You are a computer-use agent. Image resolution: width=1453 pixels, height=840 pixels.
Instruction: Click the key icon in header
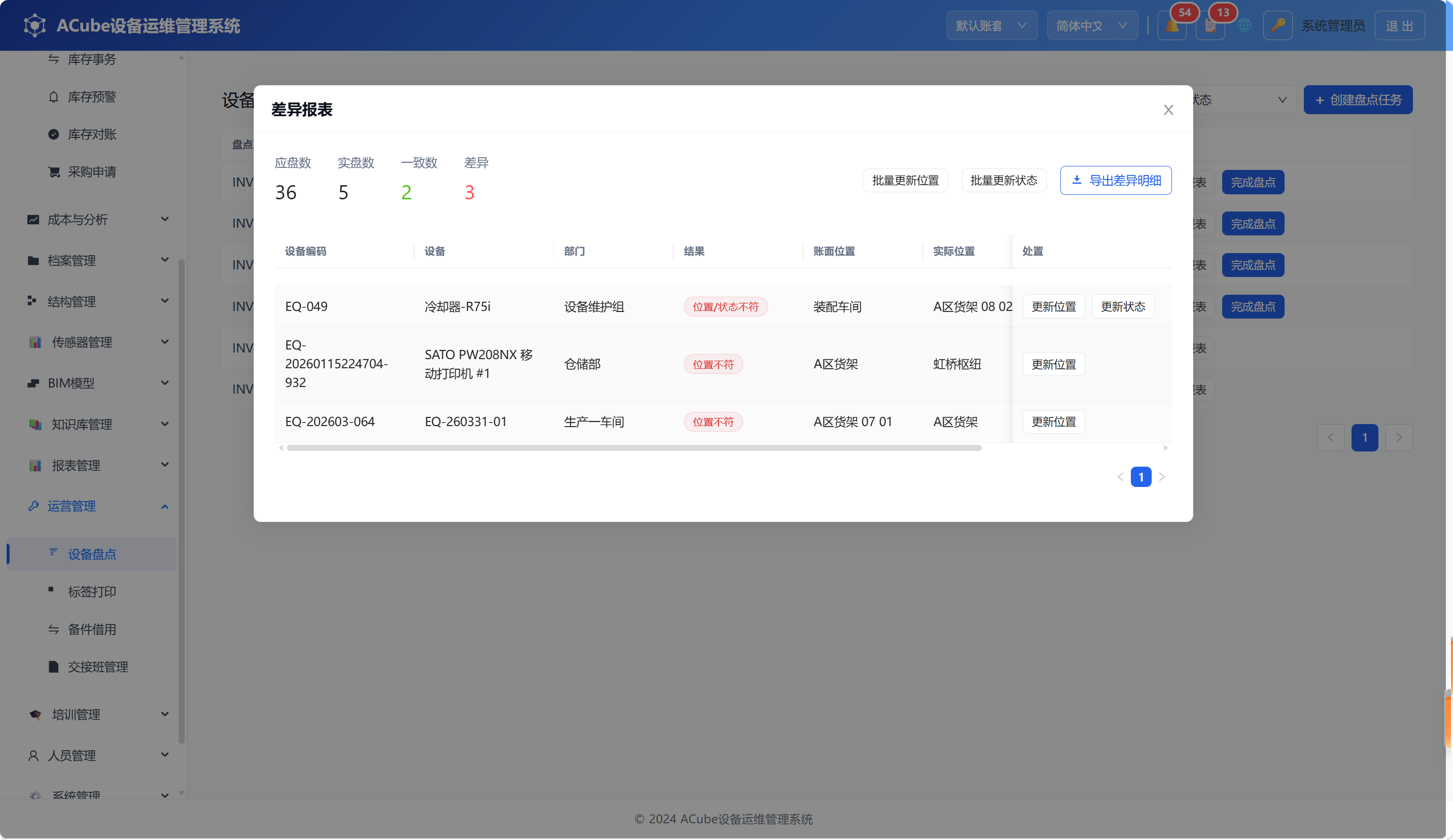point(1278,25)
